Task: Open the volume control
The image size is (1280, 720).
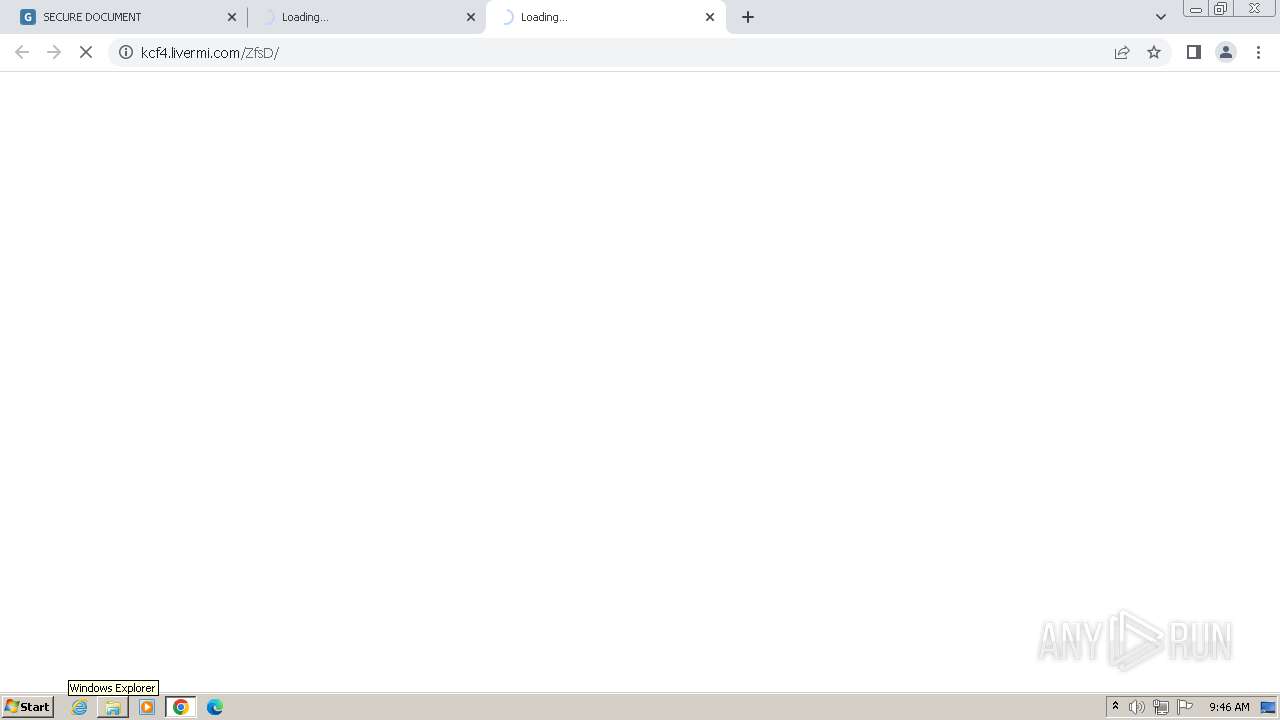Action: 1137,707
